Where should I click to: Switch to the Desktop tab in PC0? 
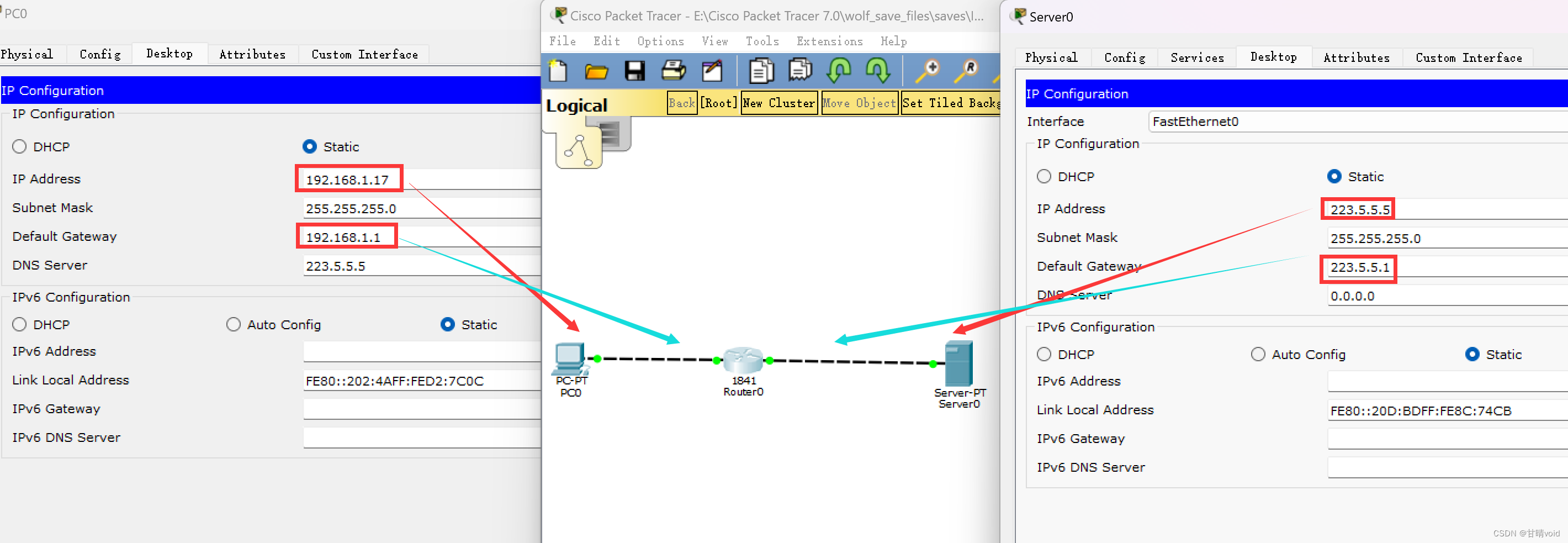pos(169,54)
